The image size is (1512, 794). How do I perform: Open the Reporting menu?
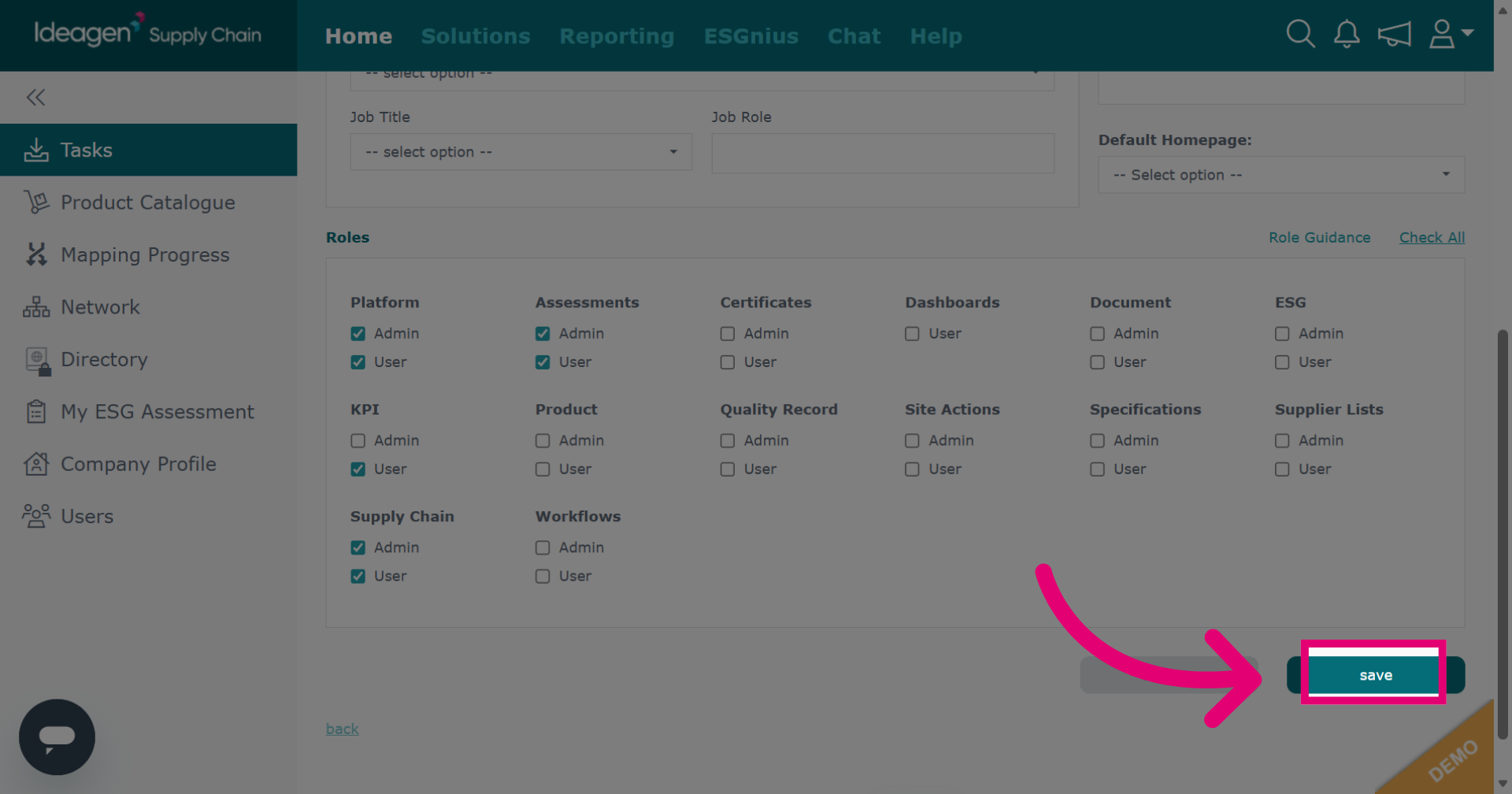[x=617, y=36]
